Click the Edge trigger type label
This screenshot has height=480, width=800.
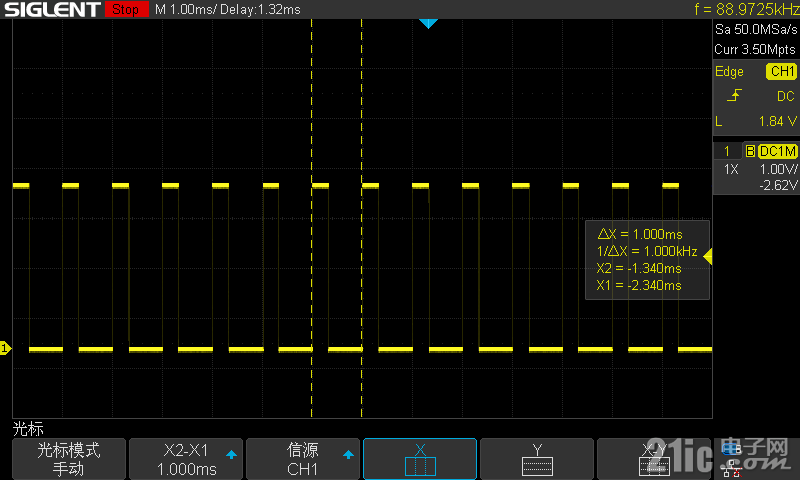729,71
